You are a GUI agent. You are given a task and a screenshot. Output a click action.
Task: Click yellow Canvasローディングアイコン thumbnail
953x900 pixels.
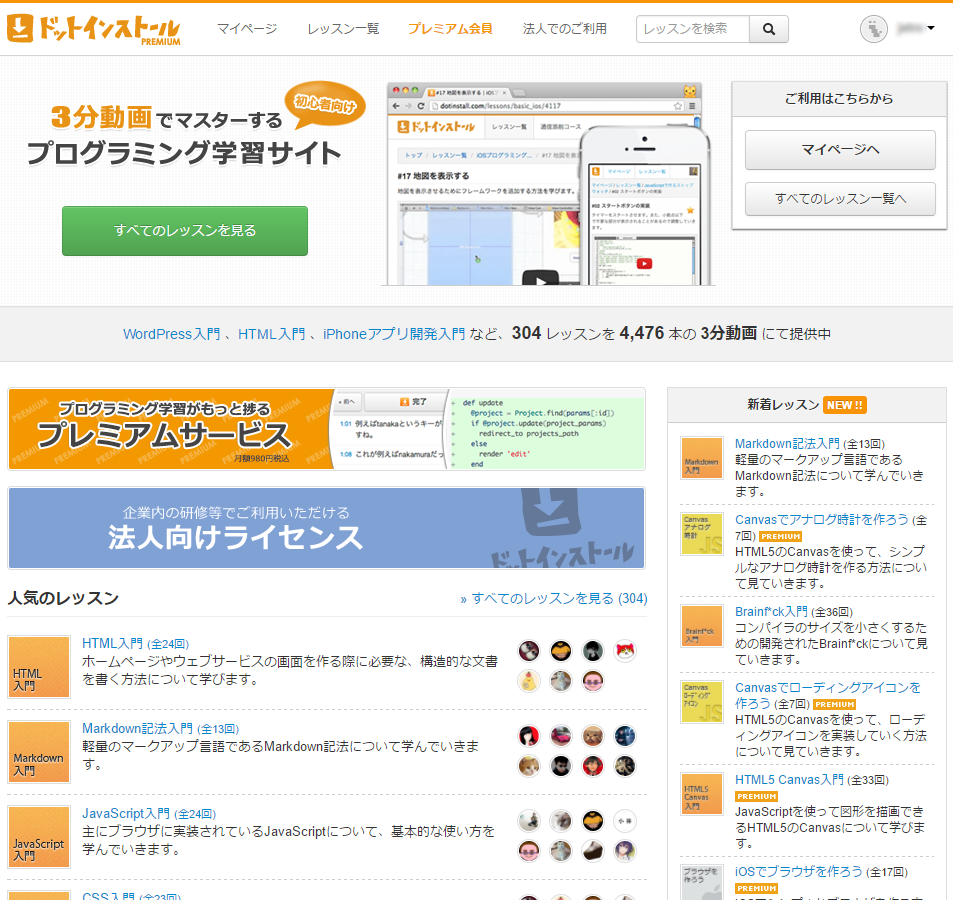coord(702,702)
